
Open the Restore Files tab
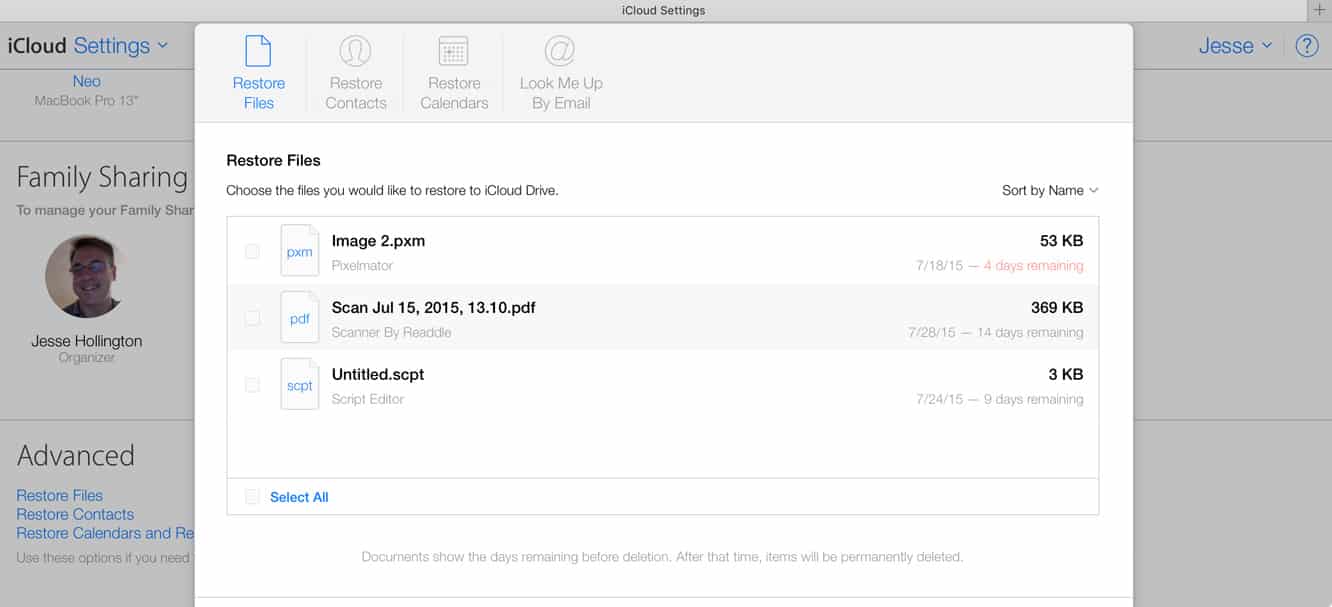[x=258, y=73]
